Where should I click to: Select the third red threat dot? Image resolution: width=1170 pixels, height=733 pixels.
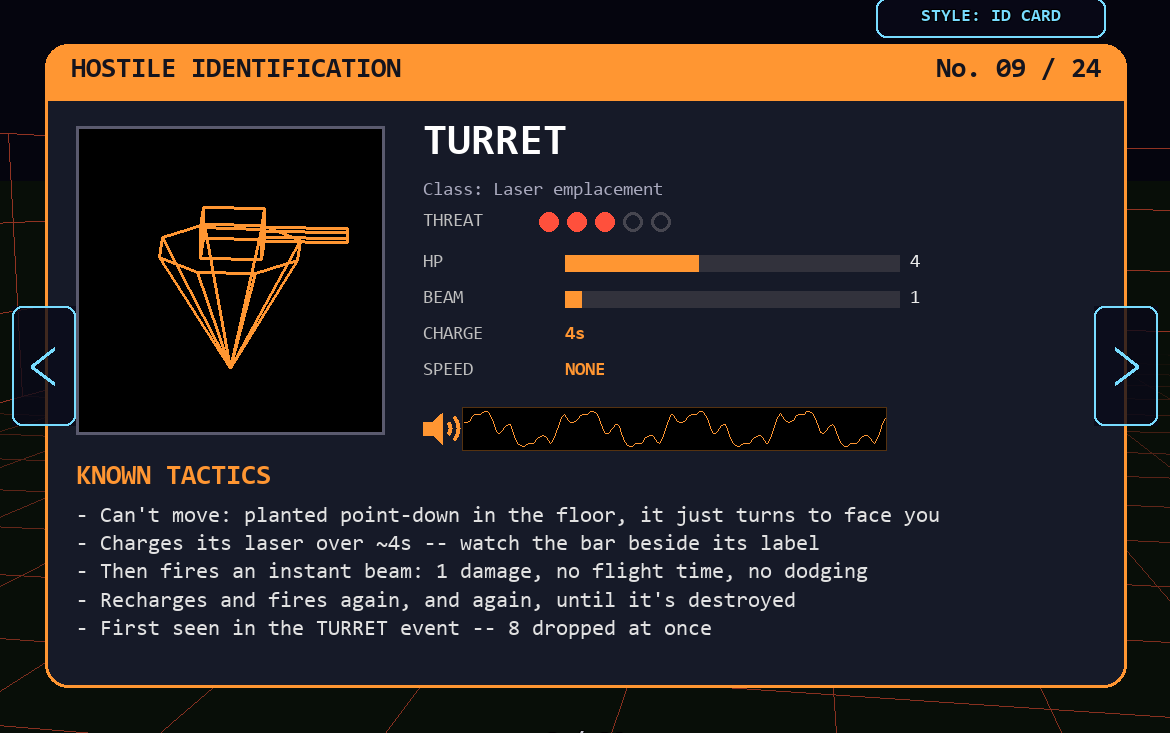605,222
